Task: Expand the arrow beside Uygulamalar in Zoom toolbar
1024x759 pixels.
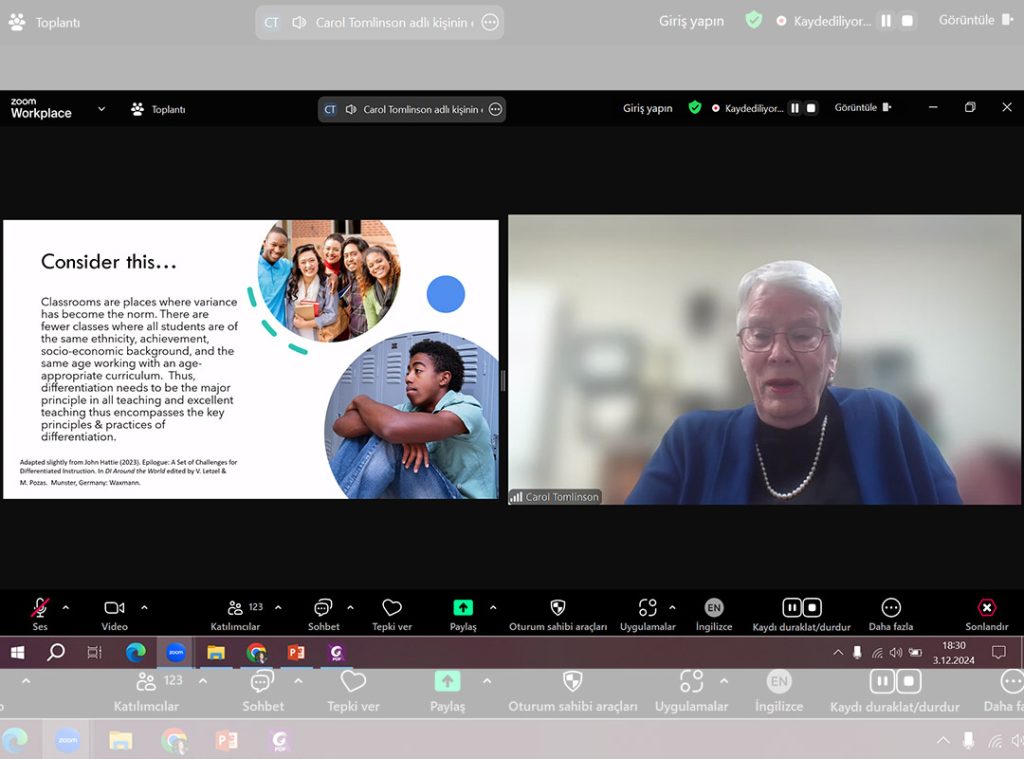Action: [x=672, y=607]
